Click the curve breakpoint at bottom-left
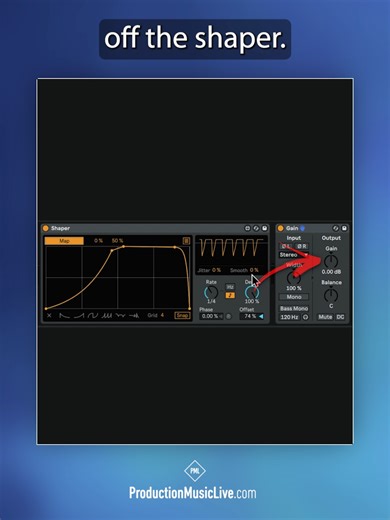This screenshot has height=520, width=390. coord(46,309)
